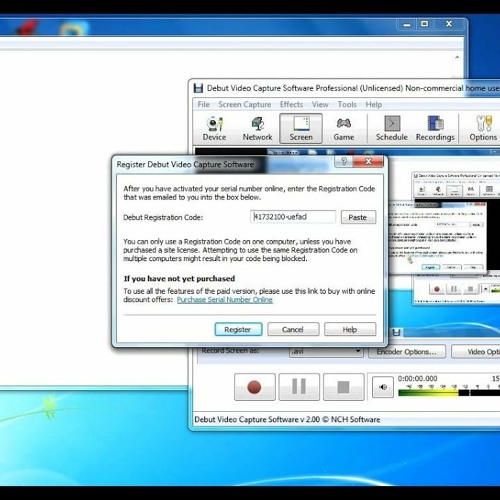Click the Debut Video Capture Software v 2.00 status text
Viewport: 500px width, 500px height.
[287, 419]
